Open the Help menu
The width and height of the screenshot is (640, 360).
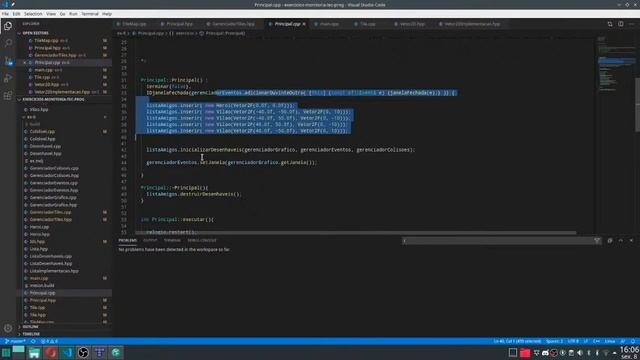pyautogui.click(x=107, y=14)
